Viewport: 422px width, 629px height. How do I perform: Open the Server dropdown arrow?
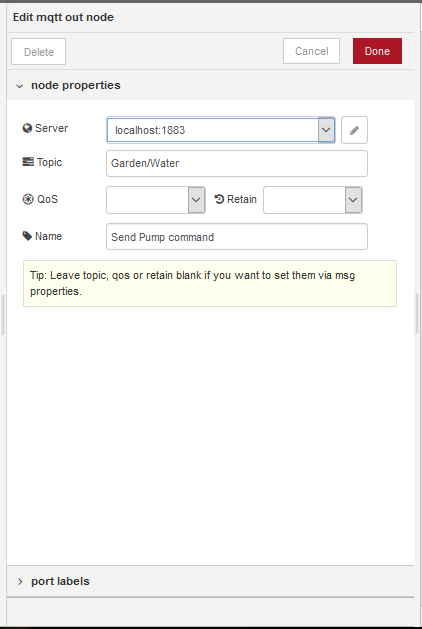[x=326, y=130]
